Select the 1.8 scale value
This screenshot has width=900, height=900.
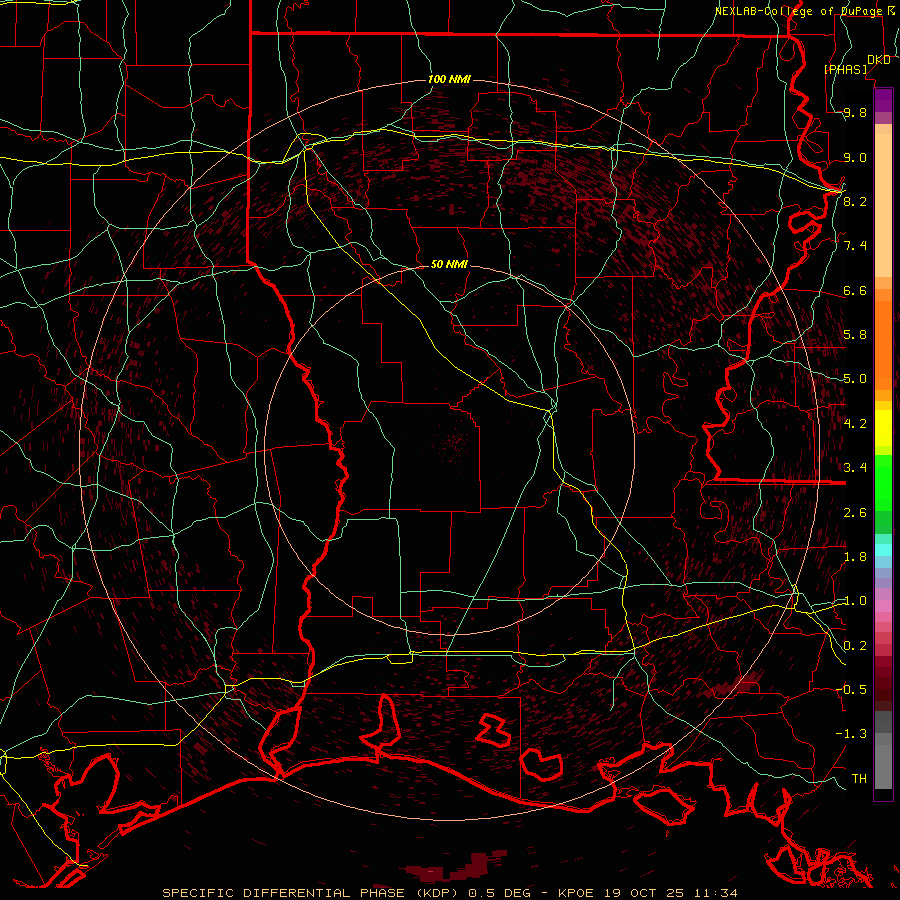[x=855, y=557]
